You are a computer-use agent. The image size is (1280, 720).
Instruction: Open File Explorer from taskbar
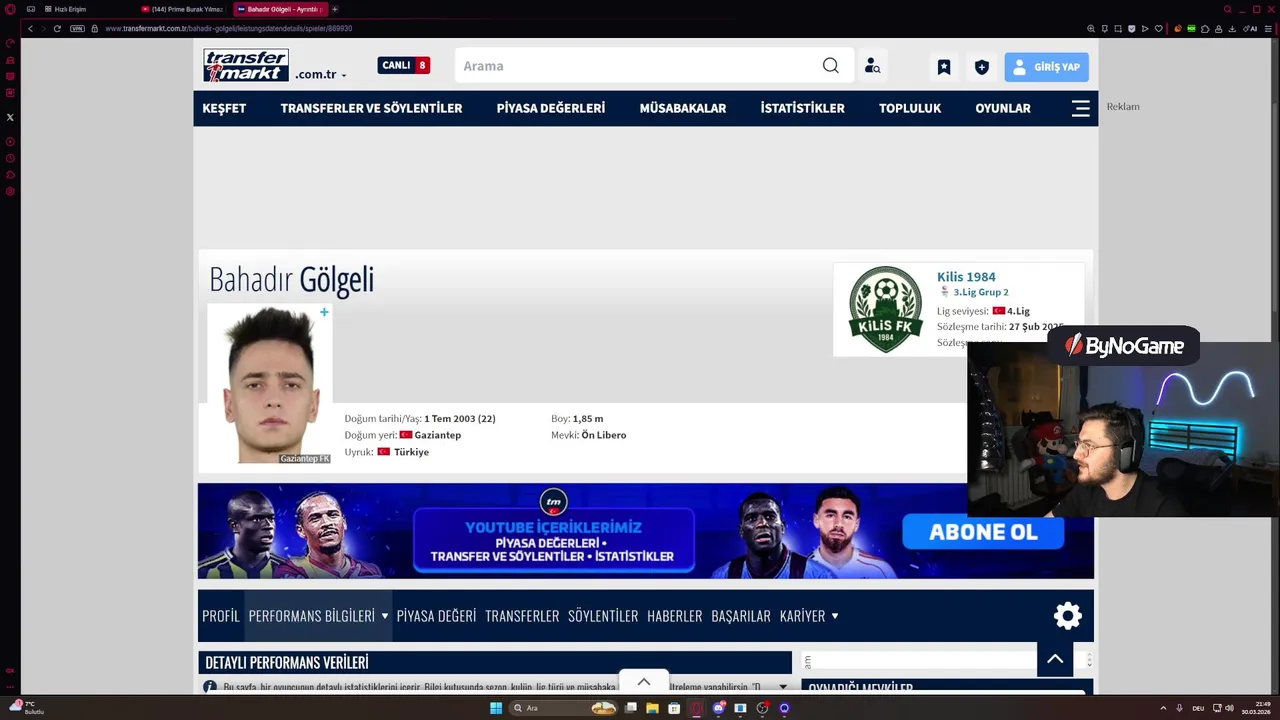(652, 708)
